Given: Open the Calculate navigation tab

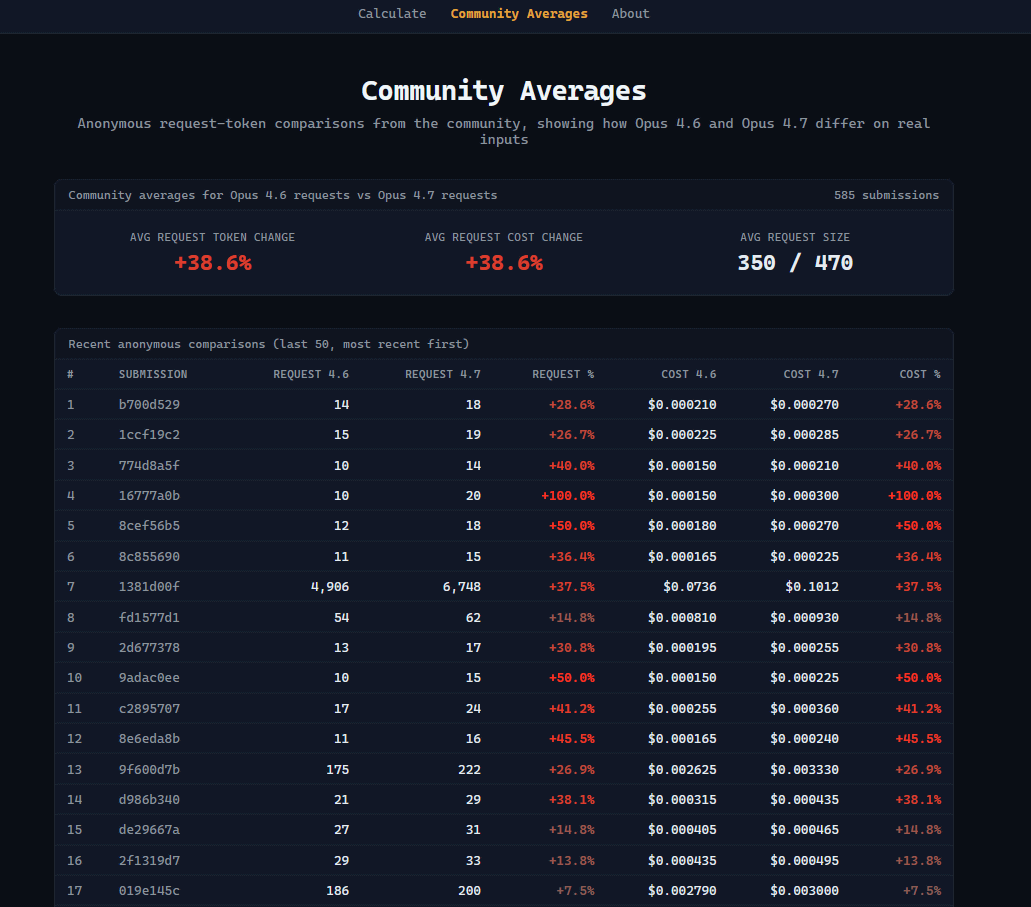Looking at the screenshot, I should [x=392, y=14].
